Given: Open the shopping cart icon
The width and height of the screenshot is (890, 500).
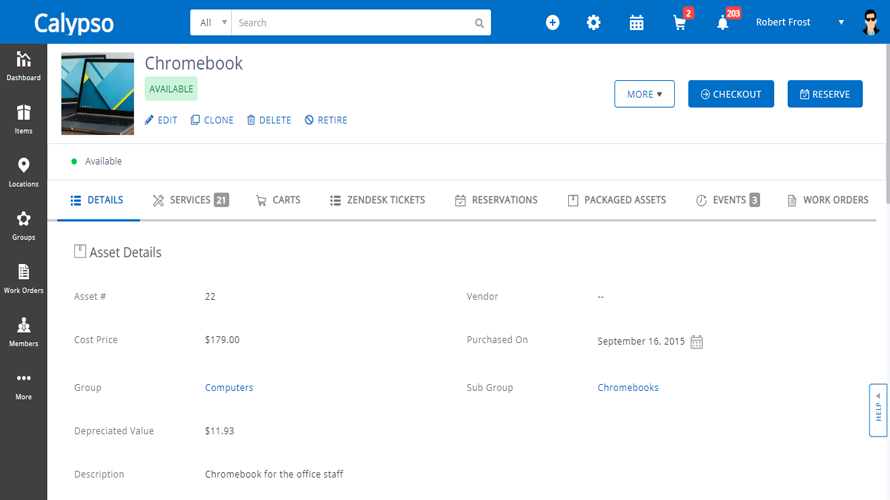Looking at the screenshot, I should [x=680, y=22].
